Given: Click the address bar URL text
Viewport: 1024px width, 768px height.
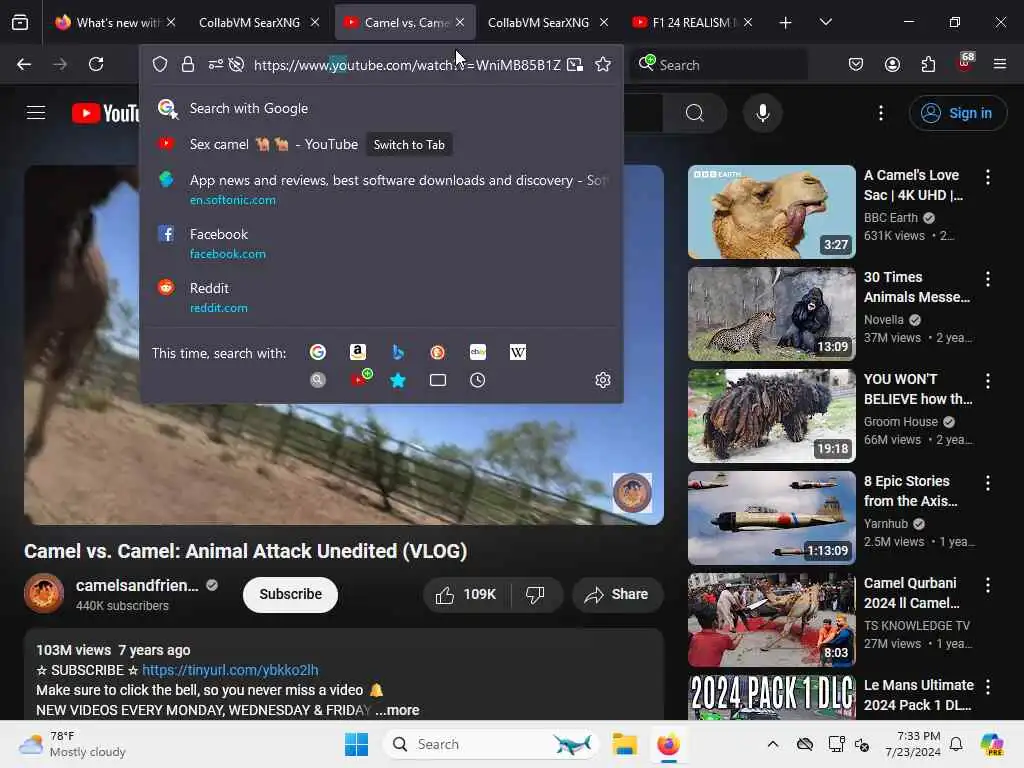Looking at the screenshot, I should pyautogui.click(x=407, y=65).
